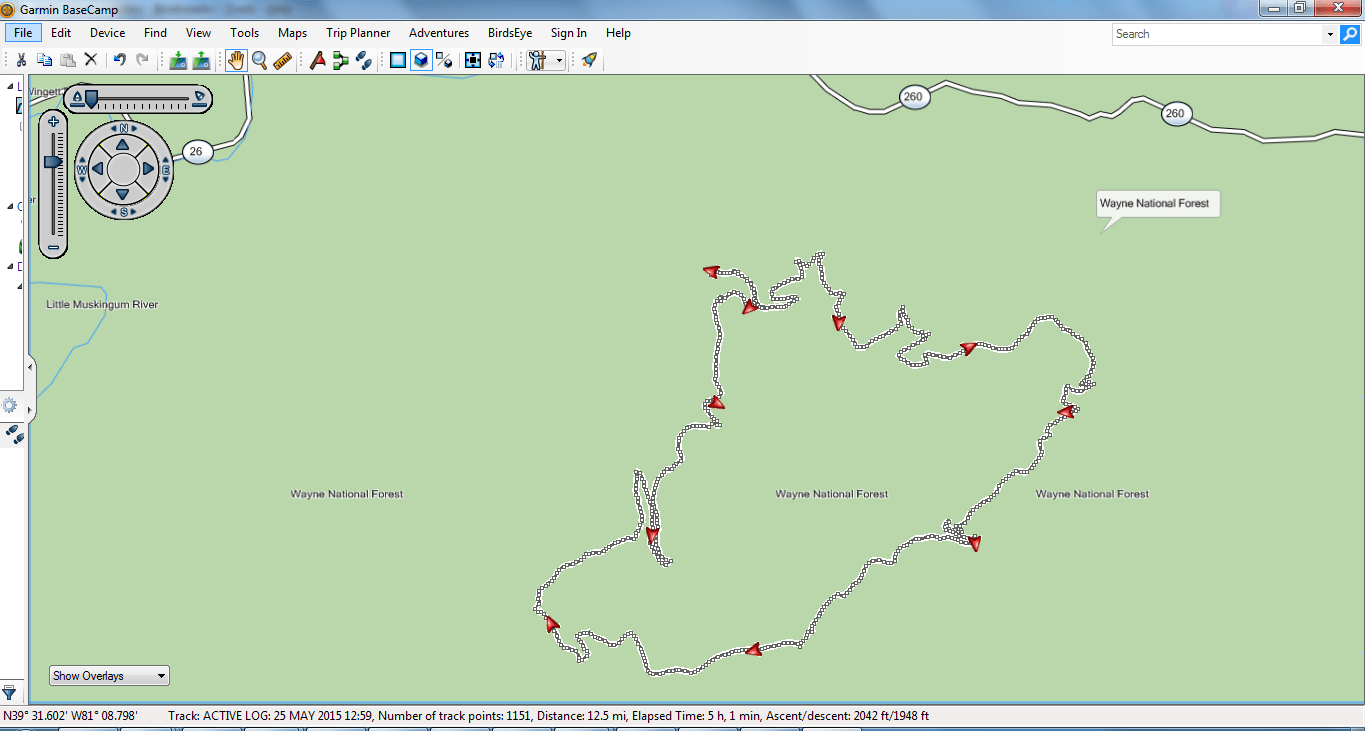Click the rocket adventure icon
Screen dimensions: 1365x731
589,60
